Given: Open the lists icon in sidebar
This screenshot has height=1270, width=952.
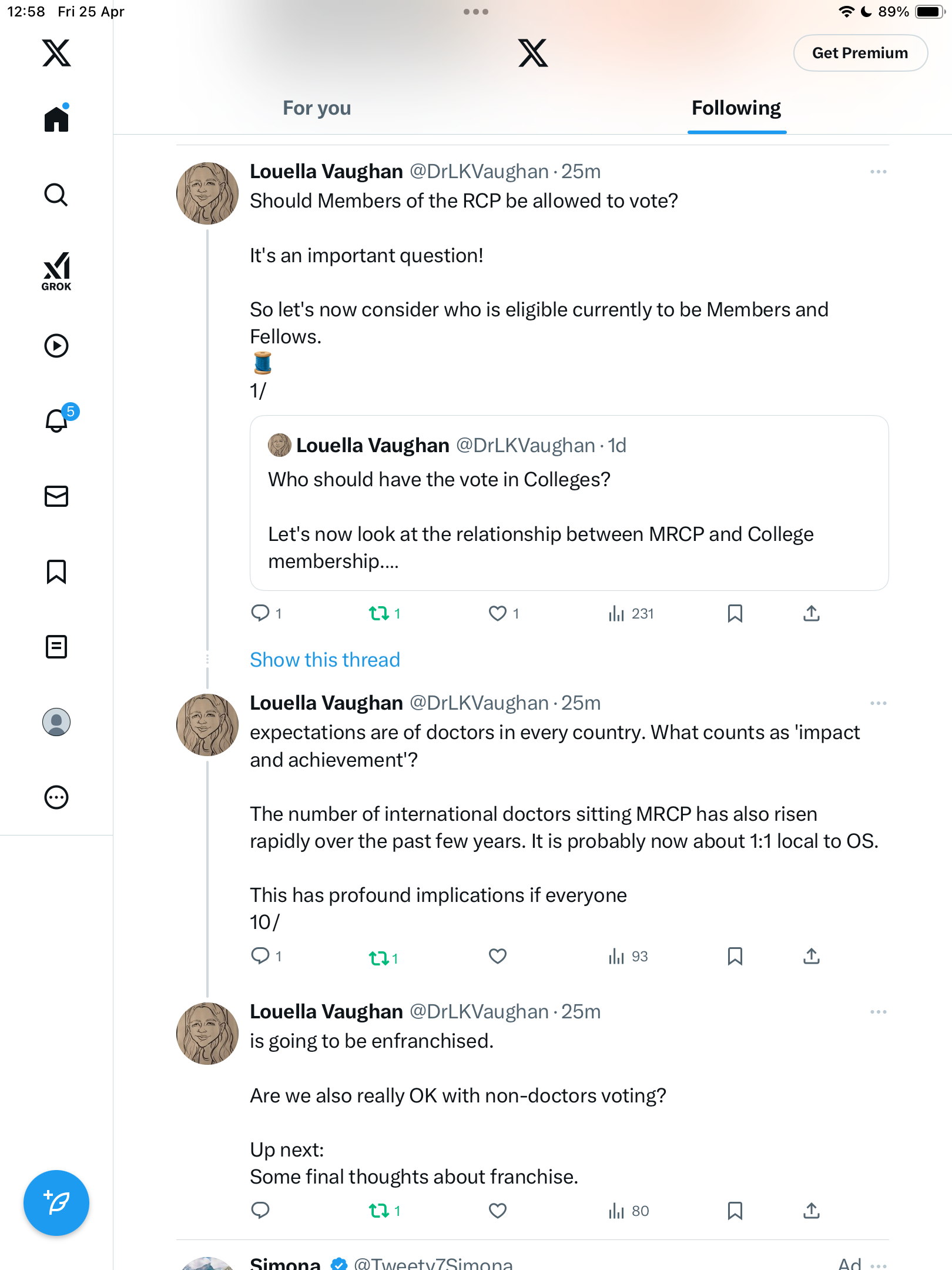Looking at the screenshot, I should (x=56, y=647).
